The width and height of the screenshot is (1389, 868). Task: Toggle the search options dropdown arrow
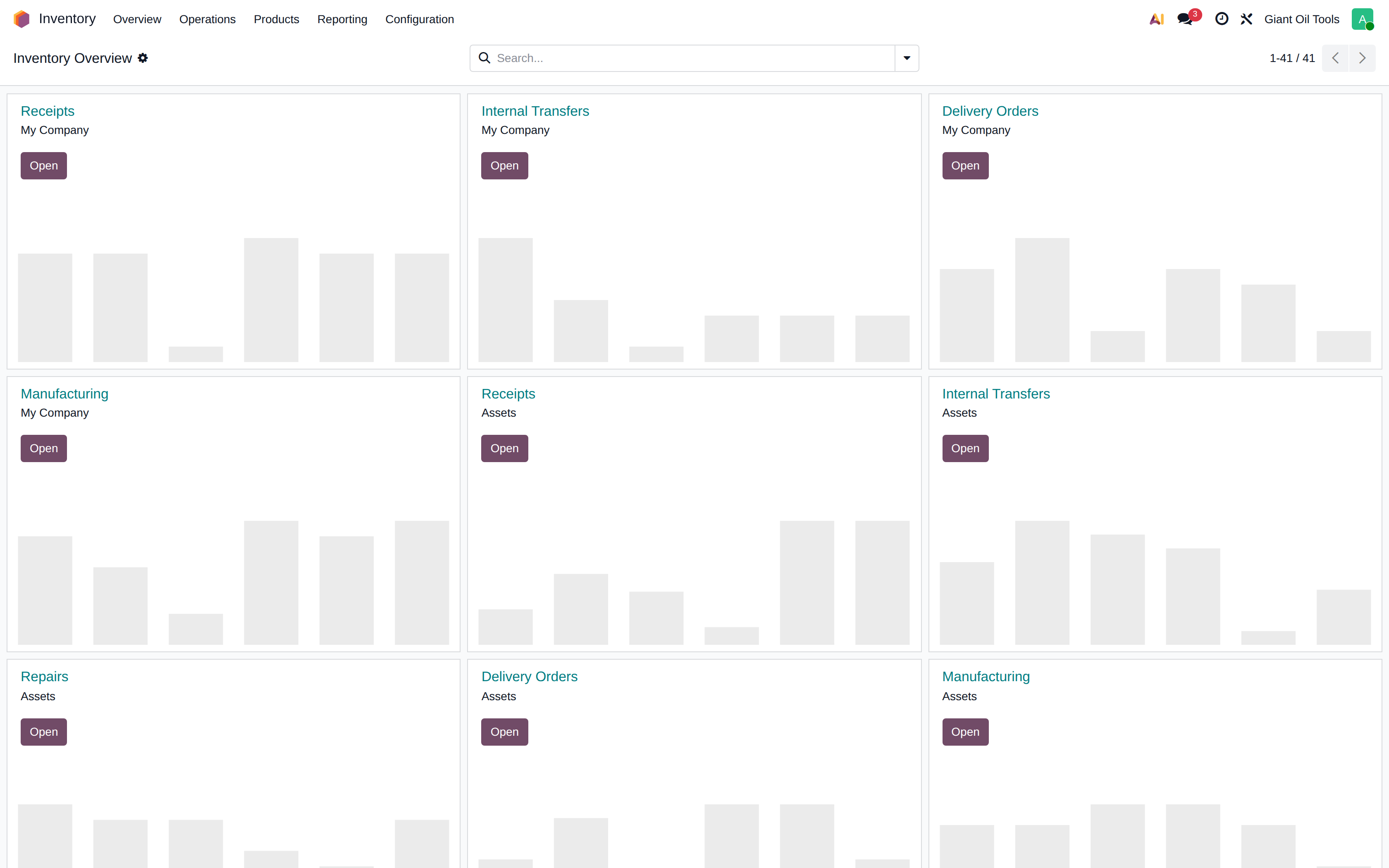tap(907, 58)
